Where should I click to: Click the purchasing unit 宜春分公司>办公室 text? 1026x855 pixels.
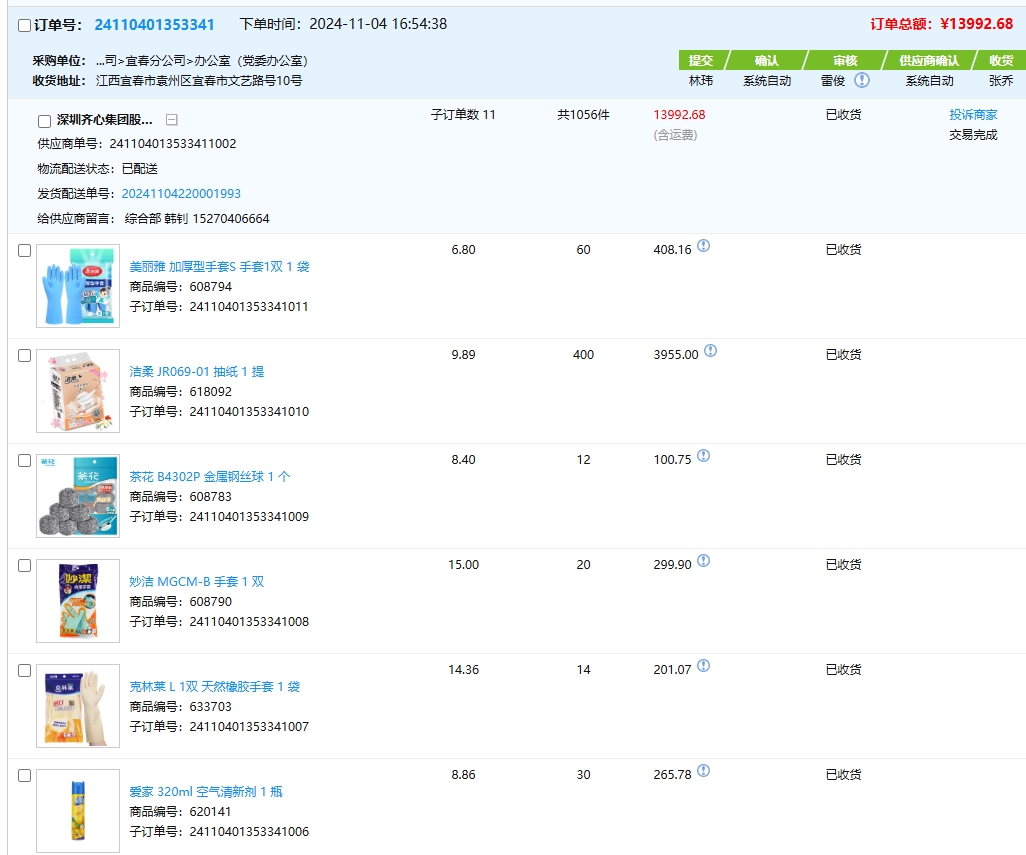tap(202, 61)
